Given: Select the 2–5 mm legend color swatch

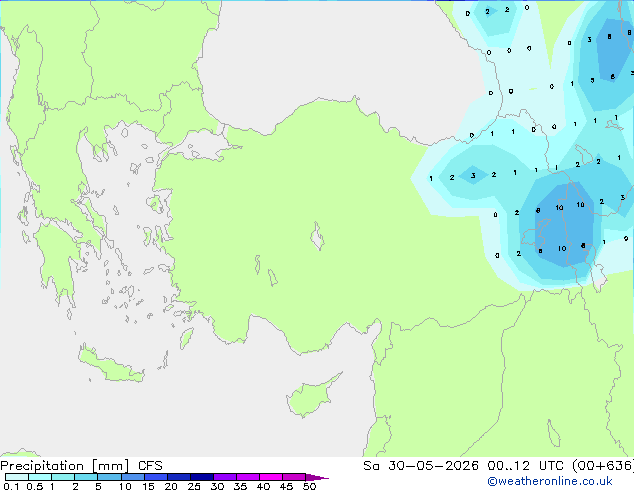Looking at the screenshot, I should tap(86, 477).
